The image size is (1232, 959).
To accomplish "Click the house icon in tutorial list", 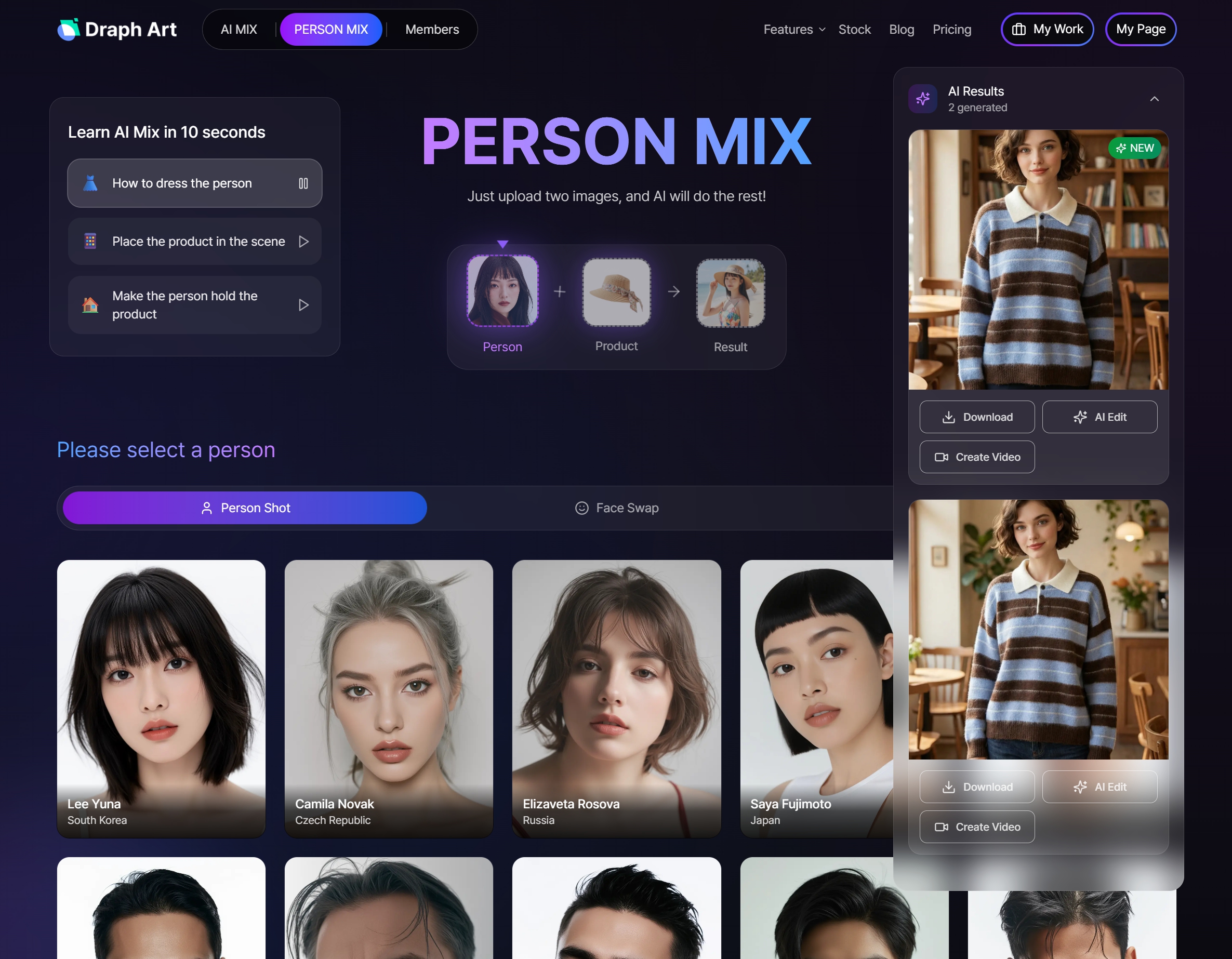I will pos(90,305).
